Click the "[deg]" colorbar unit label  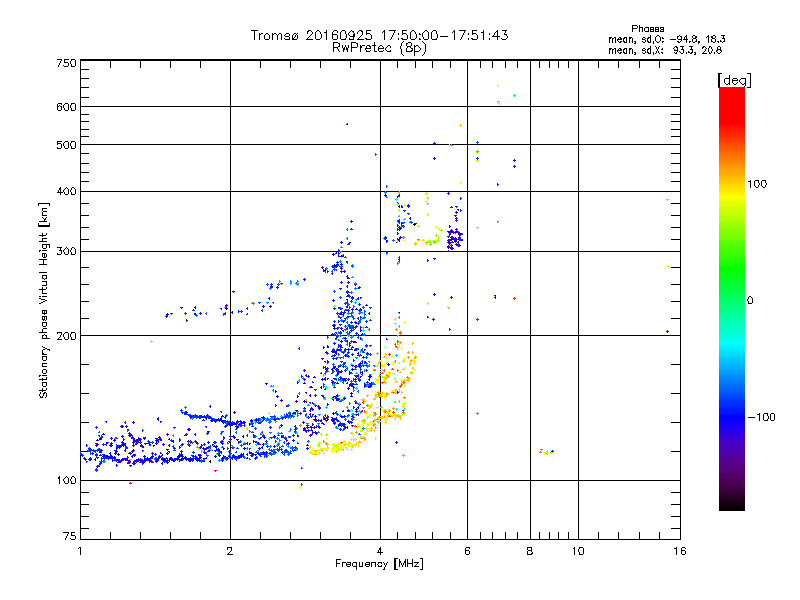tap(734, 80)
